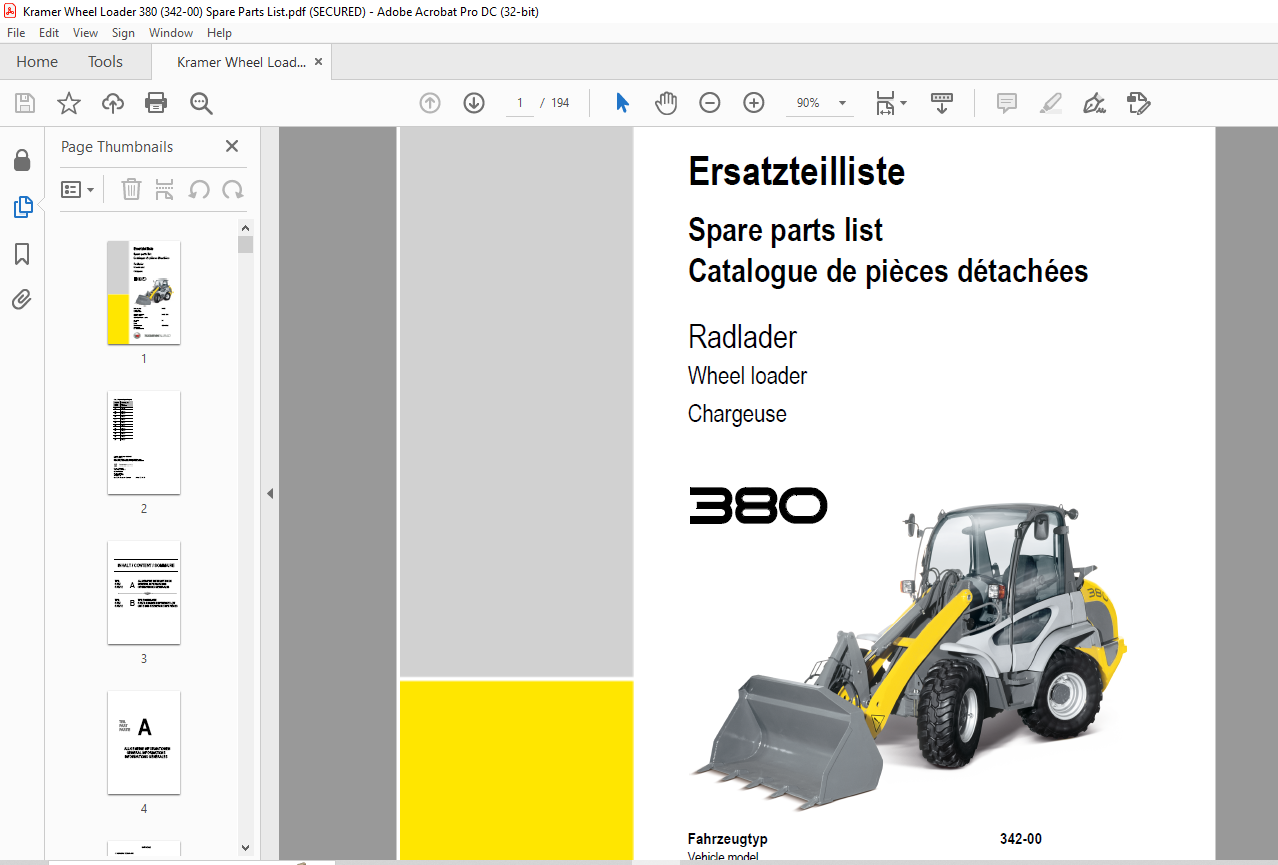
Task: Click the upload to cloud icon
Action: coord(113,103)
